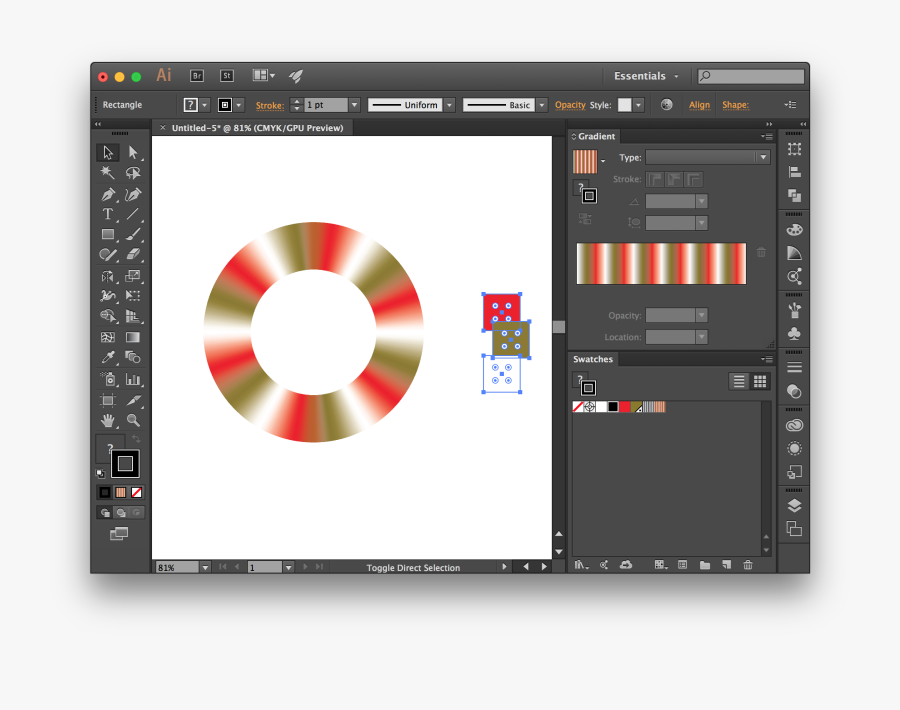This screenshot has width=900, height=710.
Task: Select the Eraser tool
Action: point(133,255)
